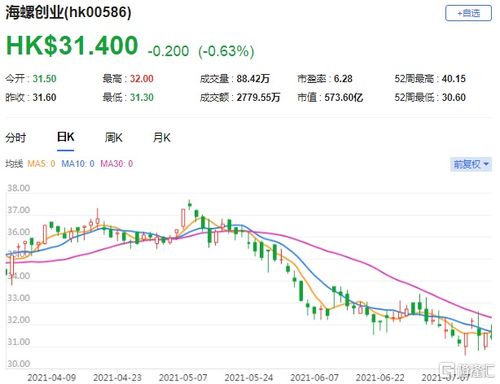This screenshot has width=500, height=384.
Task: Click the 31.00 price axis label
Action: (x=19, y=342)
